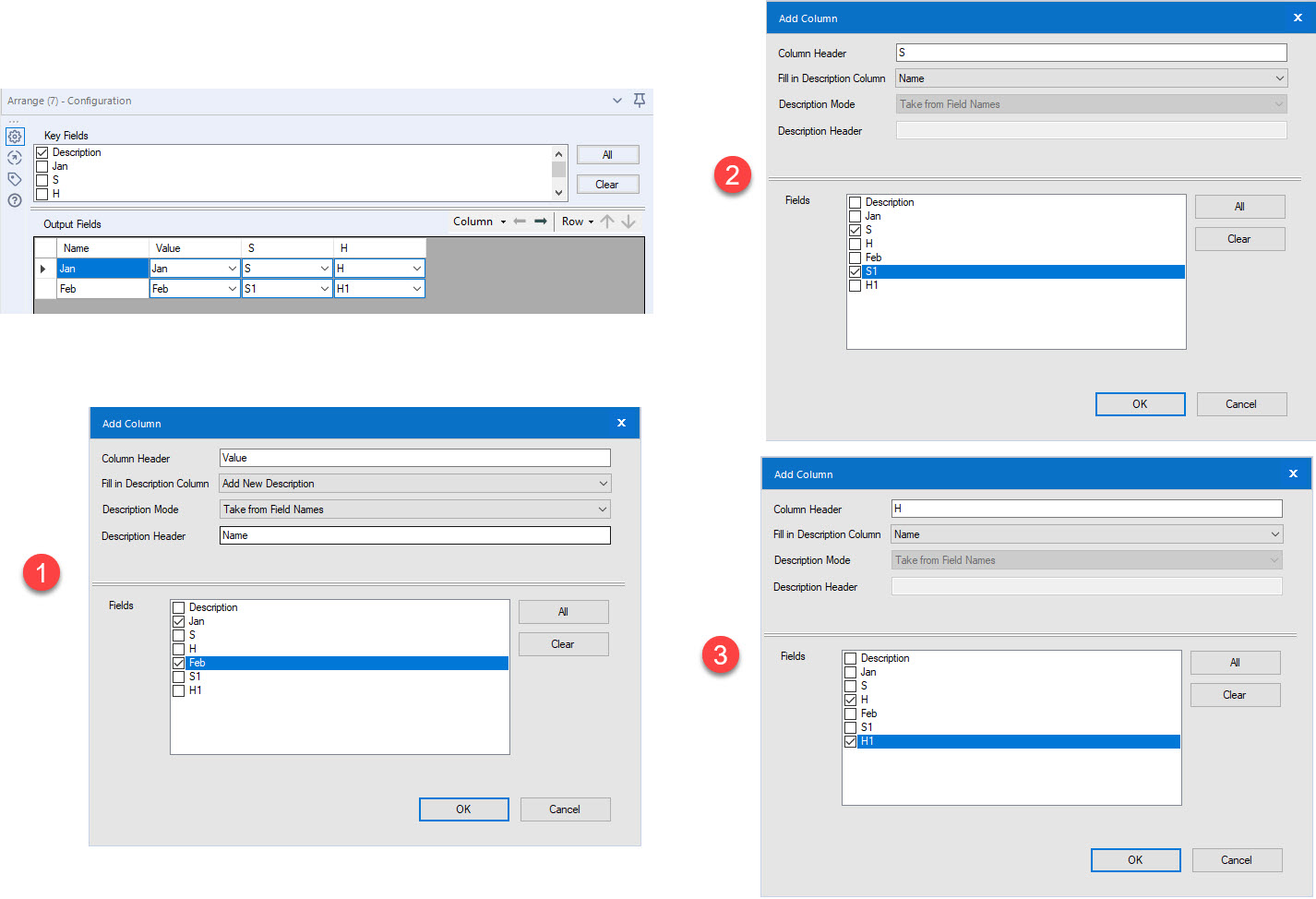Move the selected column left with the arrow
This screenshot has height=899, width=1316.
tap(520, 221)
